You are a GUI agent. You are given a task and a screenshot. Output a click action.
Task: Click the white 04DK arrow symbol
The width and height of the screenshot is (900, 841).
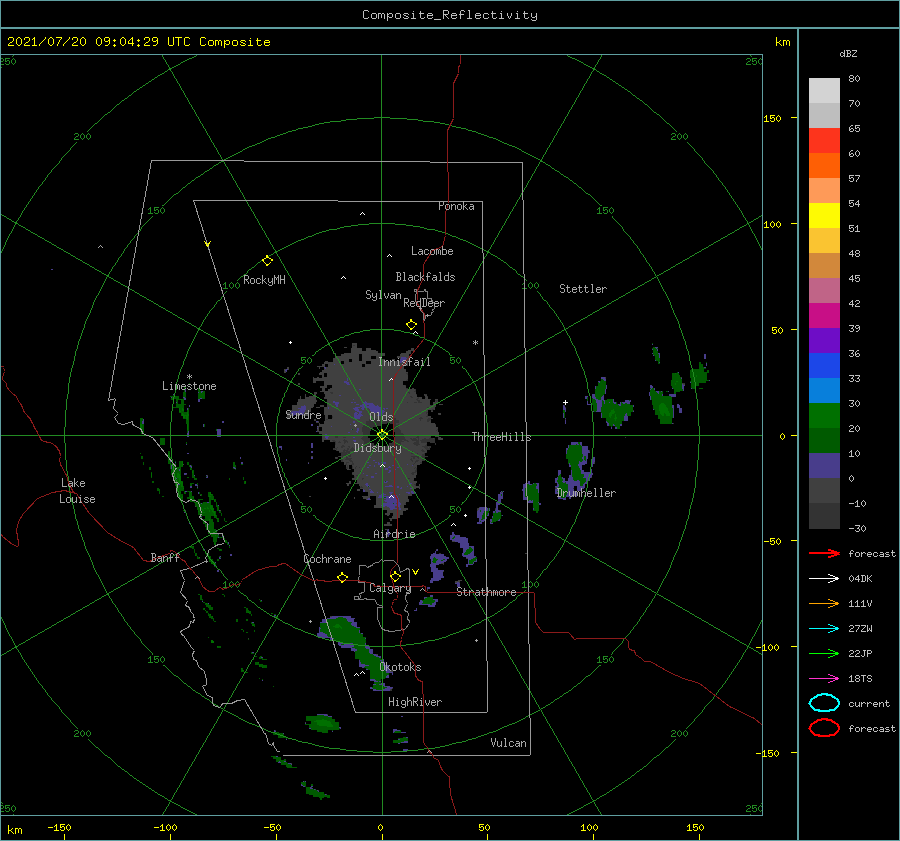824,578
